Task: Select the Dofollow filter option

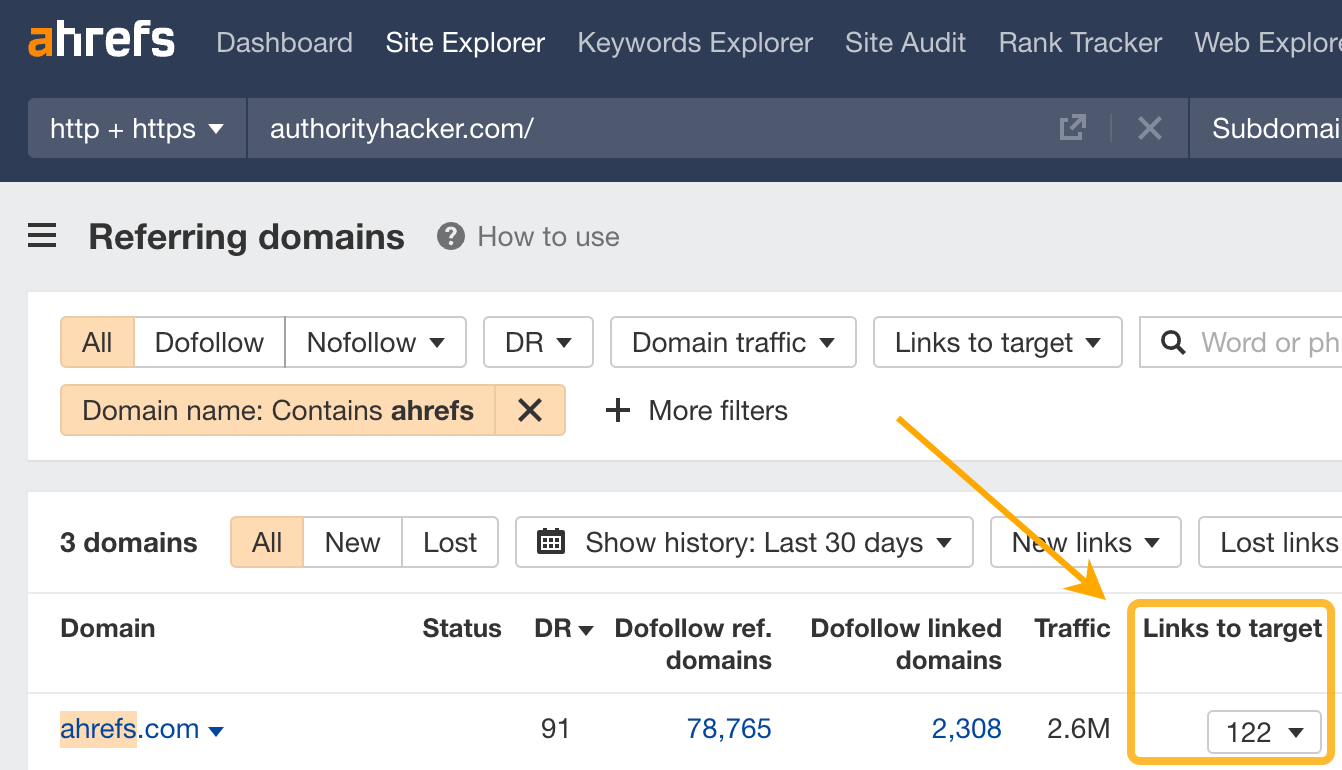Action: [x=209, y=342]
